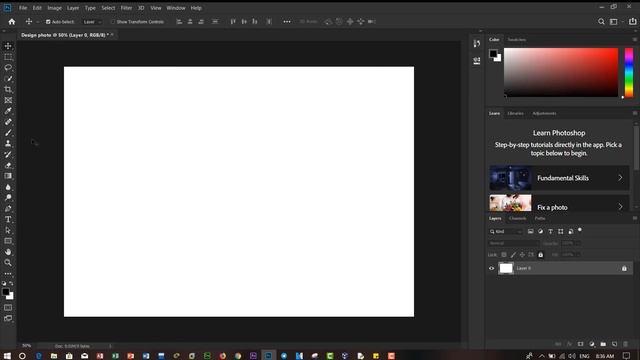This screenshot has width=640, height=360.
Task: Select the Eyedropper tool
Action: click(x=8, y=111)
